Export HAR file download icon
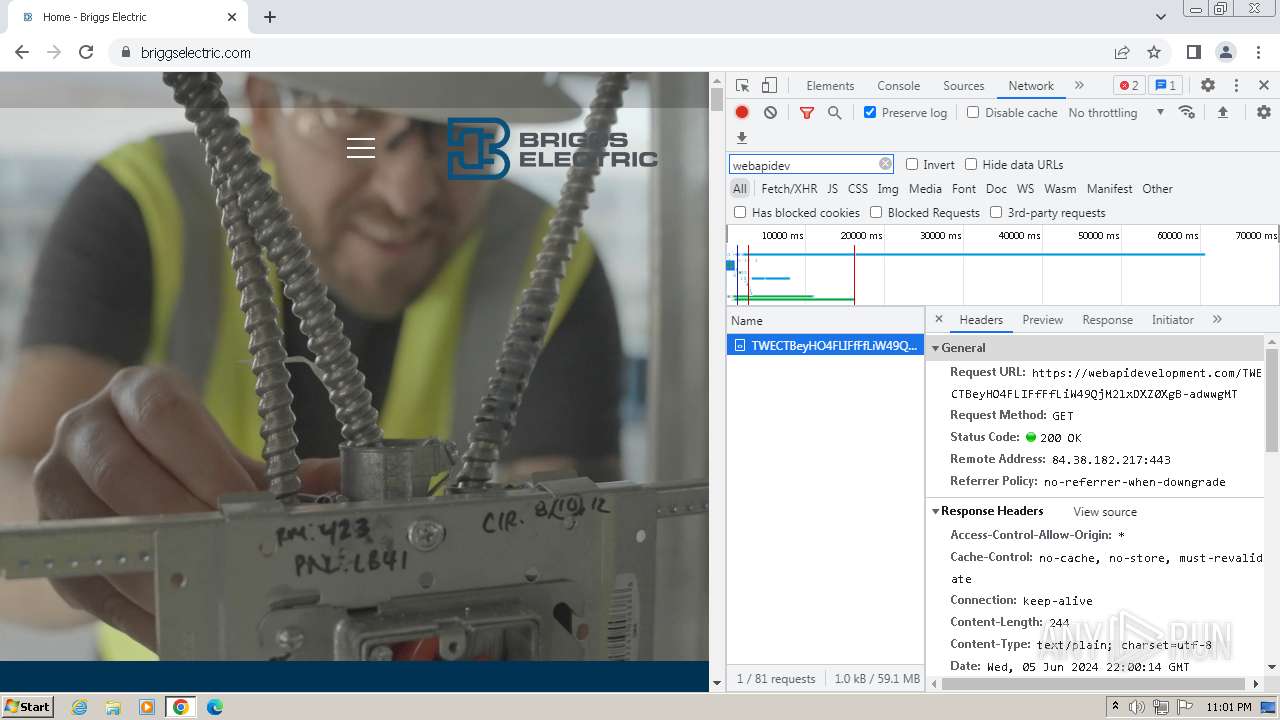The width and height of the screenshot is (1280, 720). click(x=742, y=138)
